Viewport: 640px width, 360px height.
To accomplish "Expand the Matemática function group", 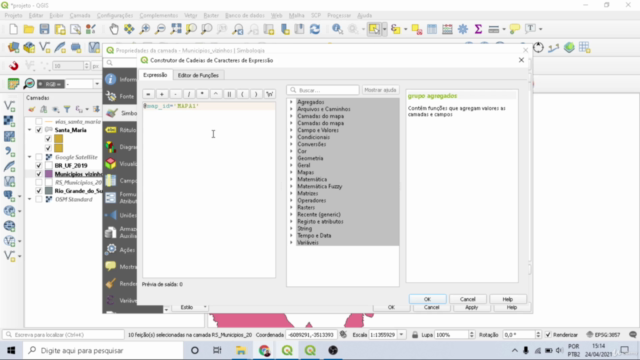I will coord(291,179).
